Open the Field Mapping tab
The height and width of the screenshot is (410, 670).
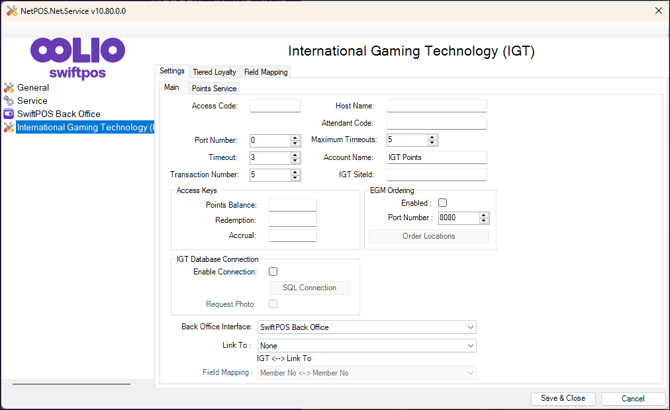click(x=265, y=72)
